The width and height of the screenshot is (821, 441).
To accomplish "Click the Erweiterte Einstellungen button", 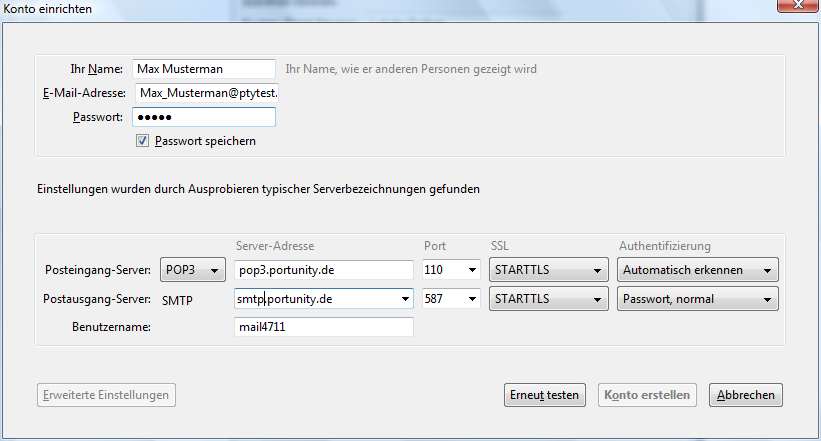I will coord(107,395).
